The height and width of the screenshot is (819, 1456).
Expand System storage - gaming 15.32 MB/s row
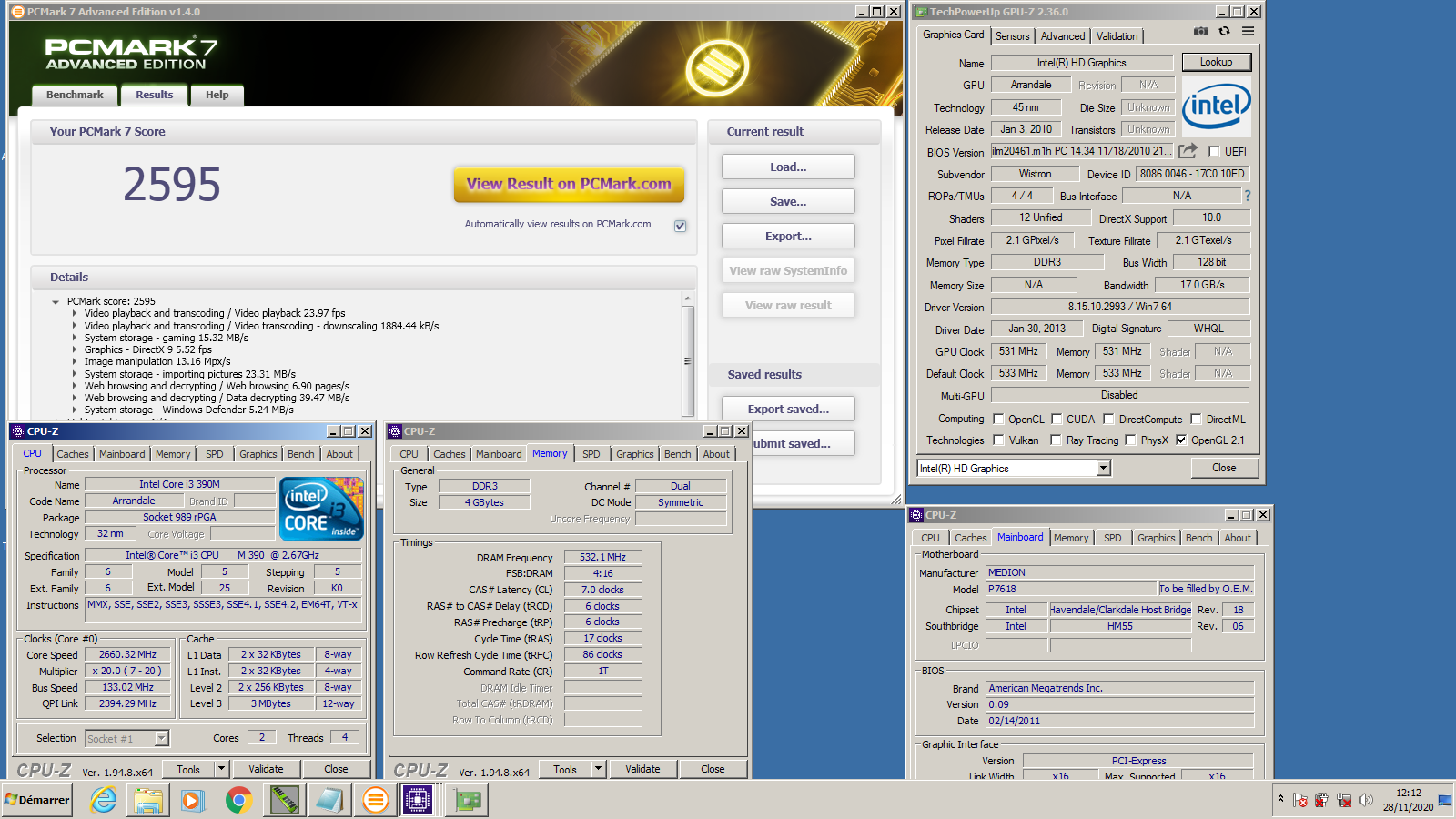pyautogui.click(x=75, y=338)
